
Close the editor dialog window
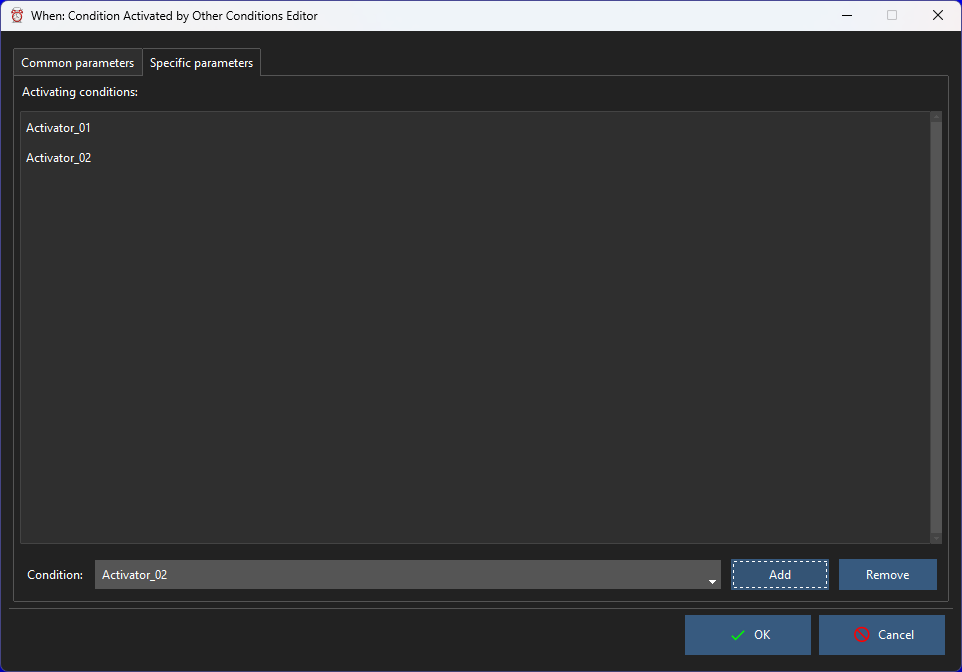pyautogui.click(x=937, y=16)
